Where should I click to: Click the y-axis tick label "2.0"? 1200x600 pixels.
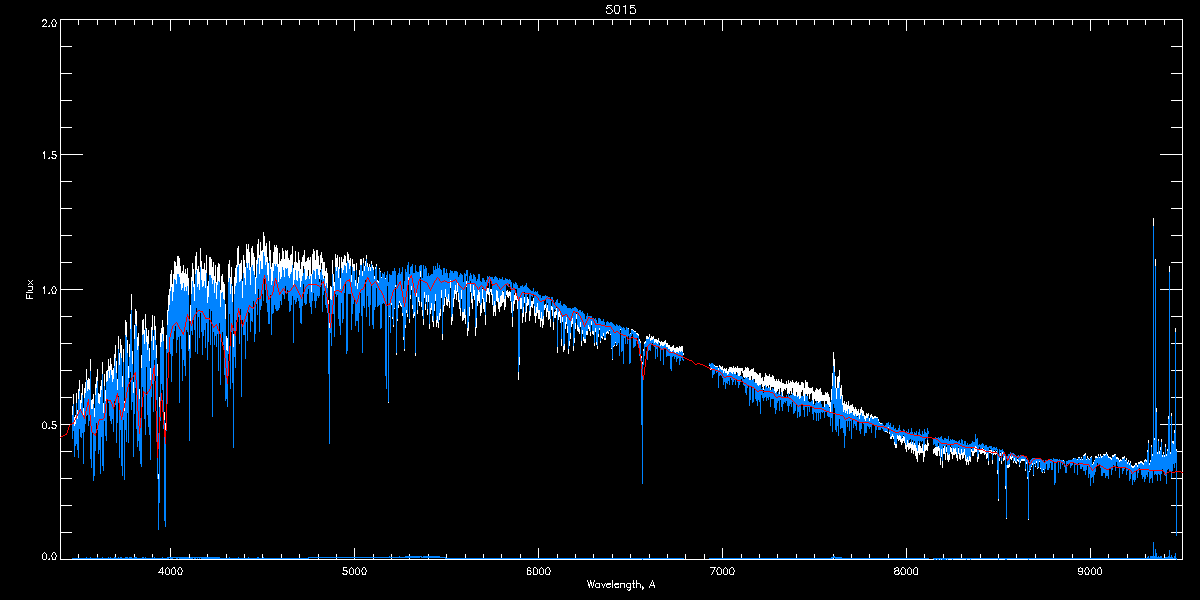47,22
